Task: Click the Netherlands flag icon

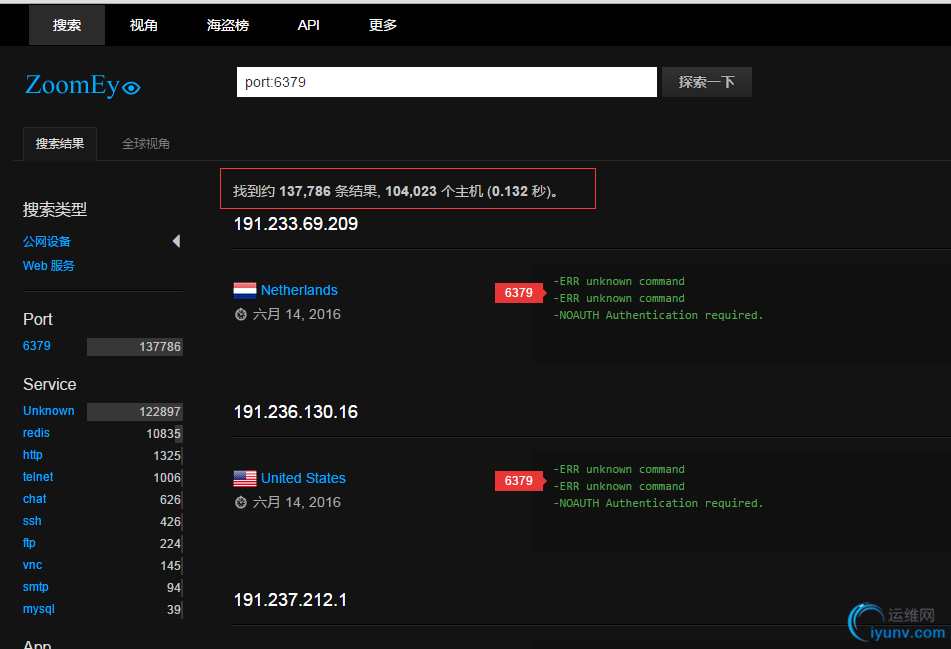Action: click(x=244, y=291)
